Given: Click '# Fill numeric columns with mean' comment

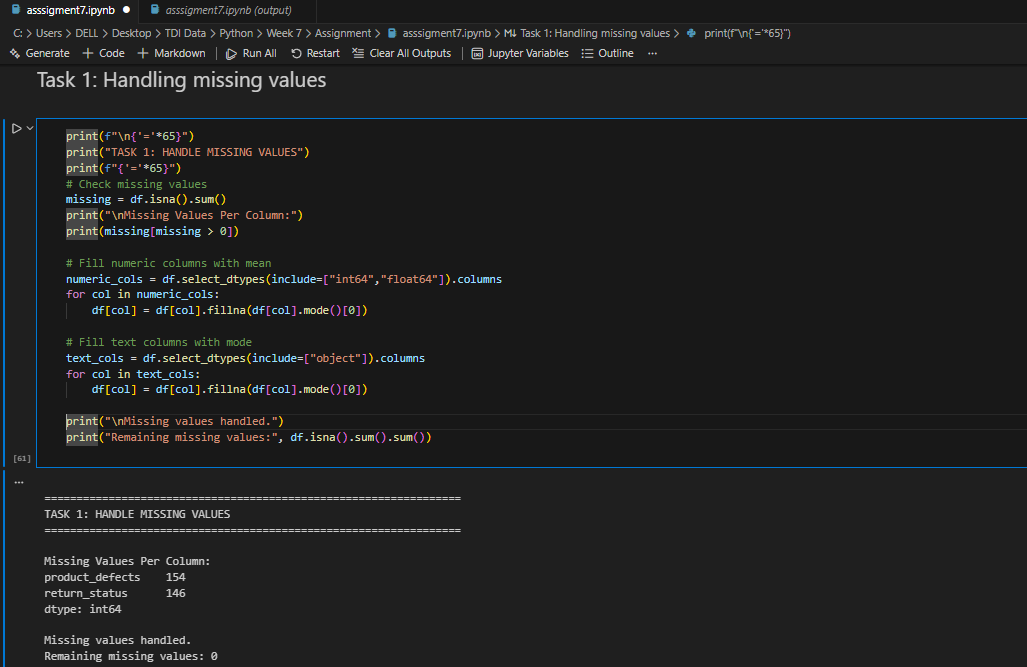Looking at the screenshot, I should click(168, 263).
